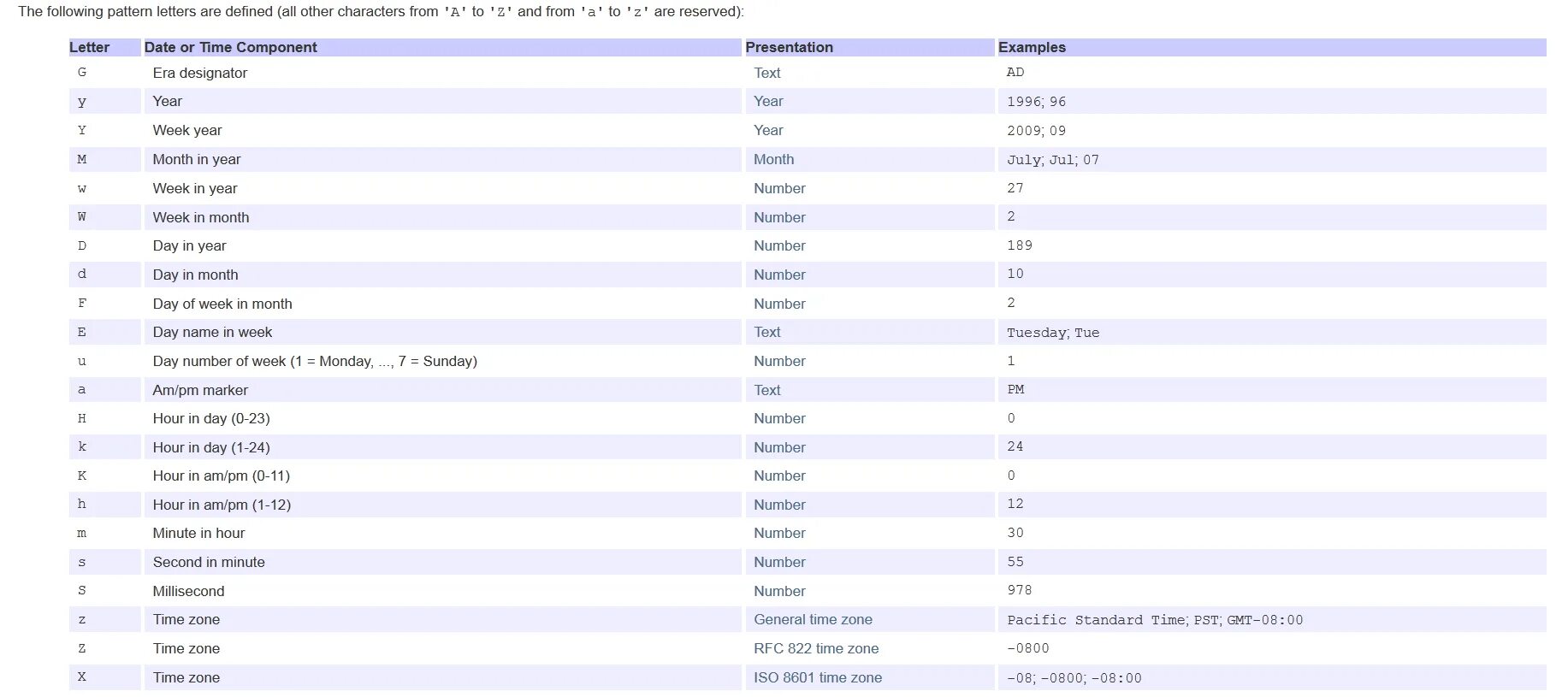Click the Presentation column header
This screenshot has height=697, width=1568.
click(869, 47)
